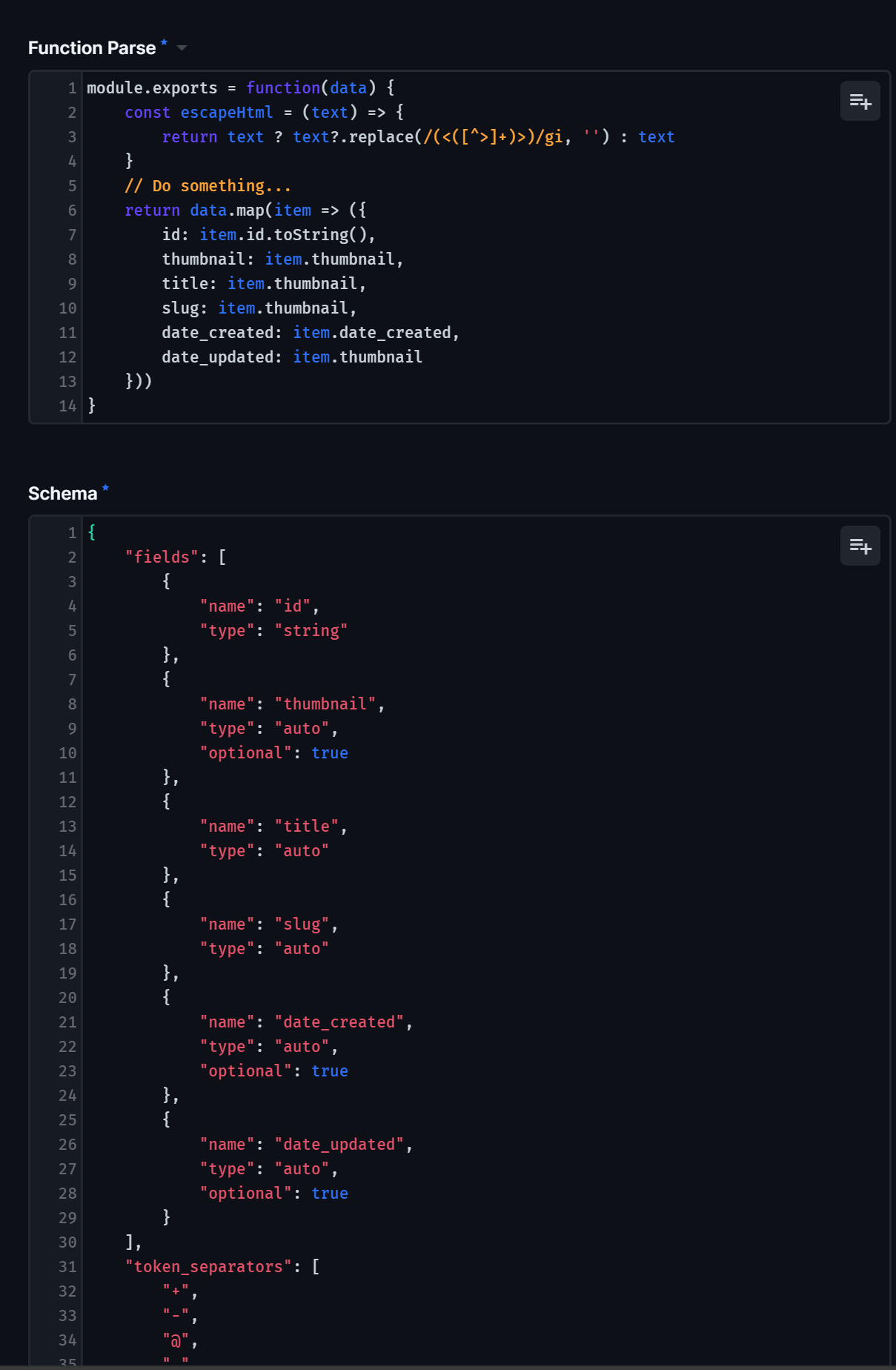Click the "string" type value in Schema
The height and width of the screenshot is (1370, 896).
(x=311, y=631)
